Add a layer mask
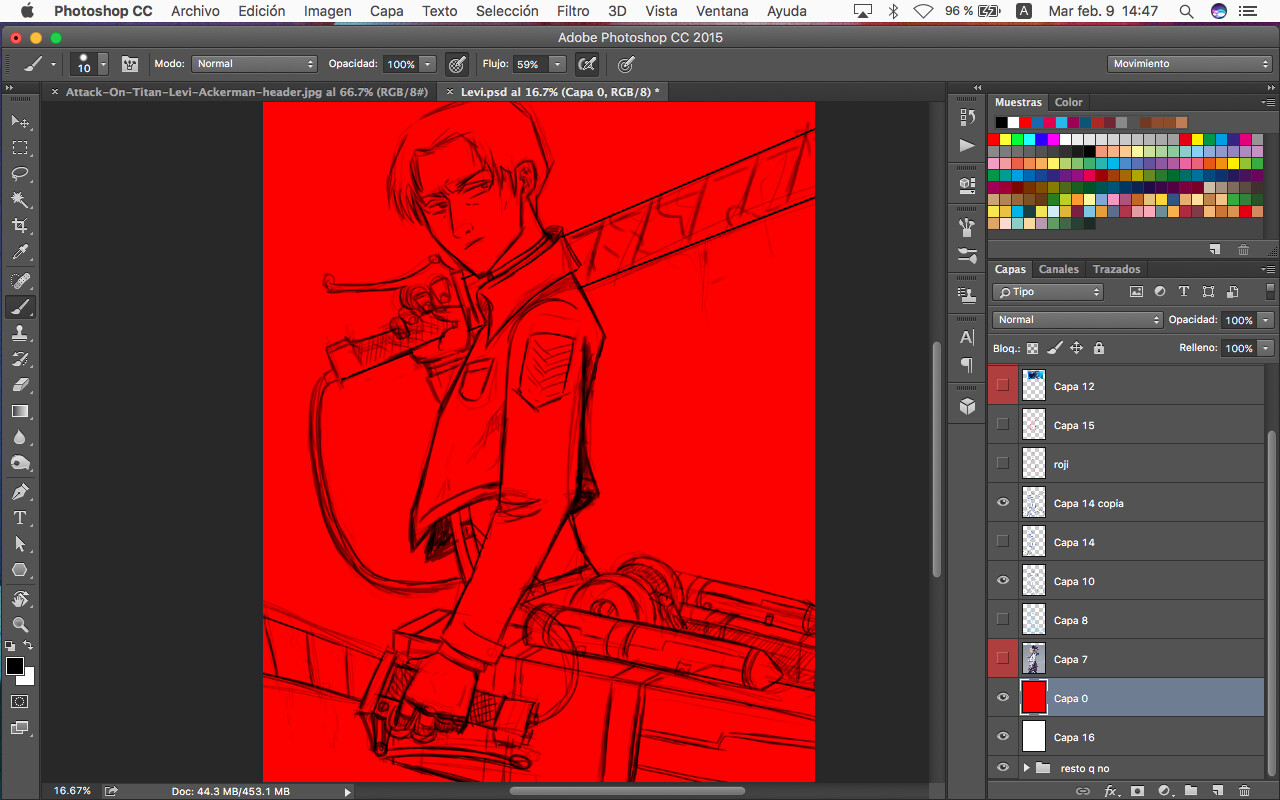Viewport: 1280px width, 800px height. point(1137,790)
